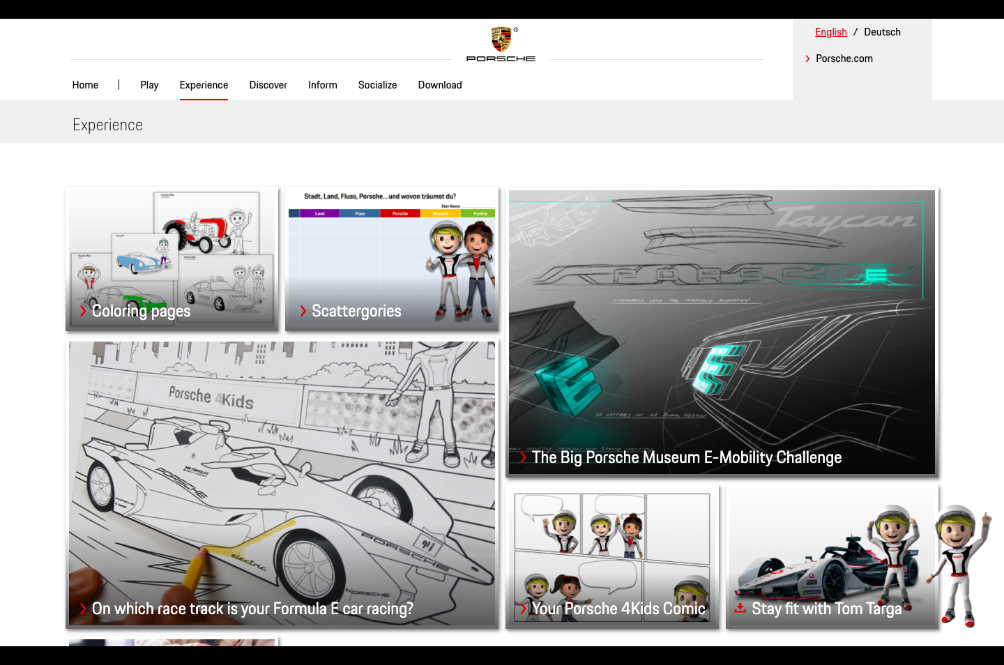The width and height of the screenshot is (1004, 665).
Task: Go to the Download section
Action: pyautogui.click(x=440, y=84)
